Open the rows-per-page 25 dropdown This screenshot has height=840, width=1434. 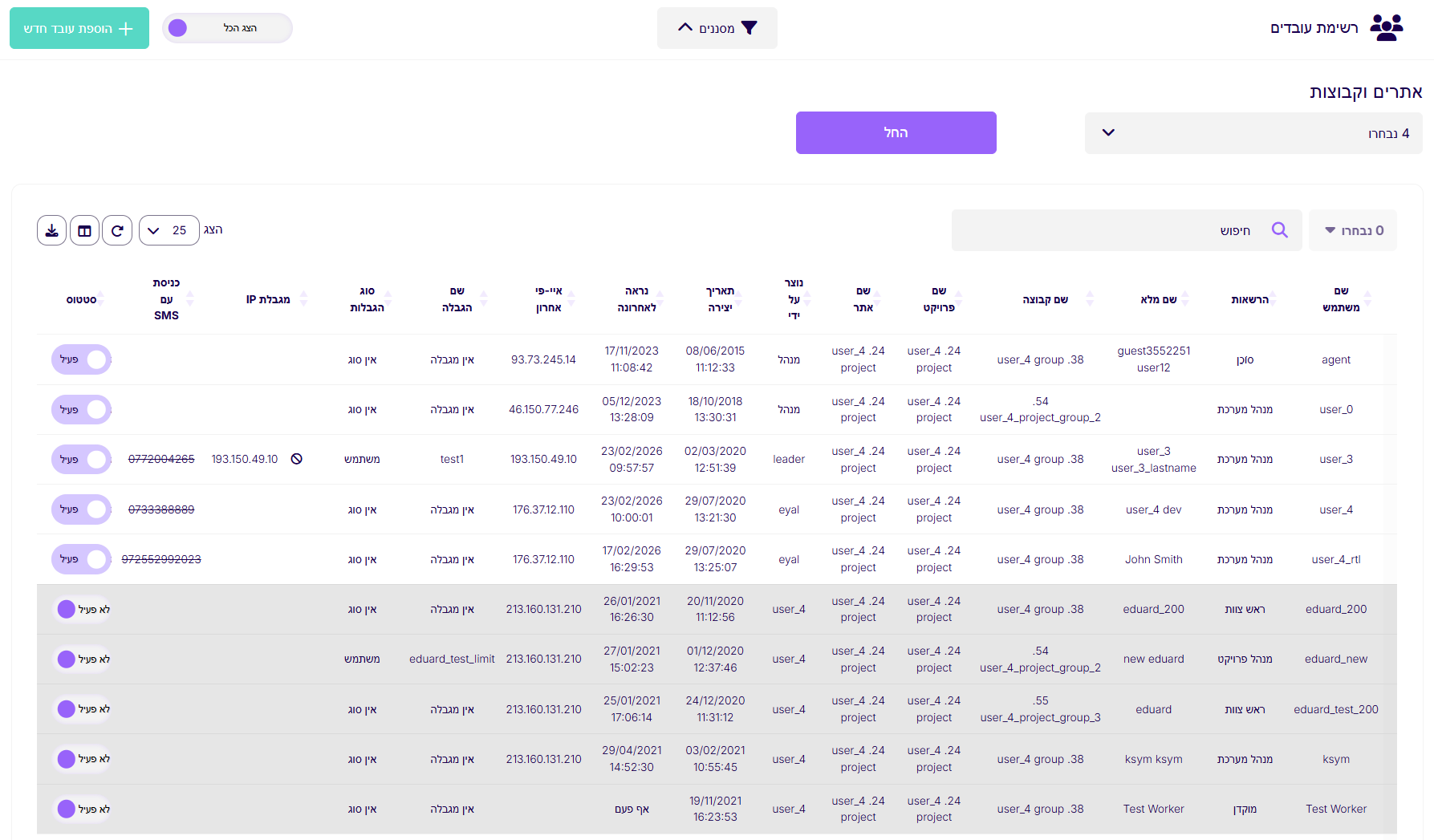pos(169,231)
